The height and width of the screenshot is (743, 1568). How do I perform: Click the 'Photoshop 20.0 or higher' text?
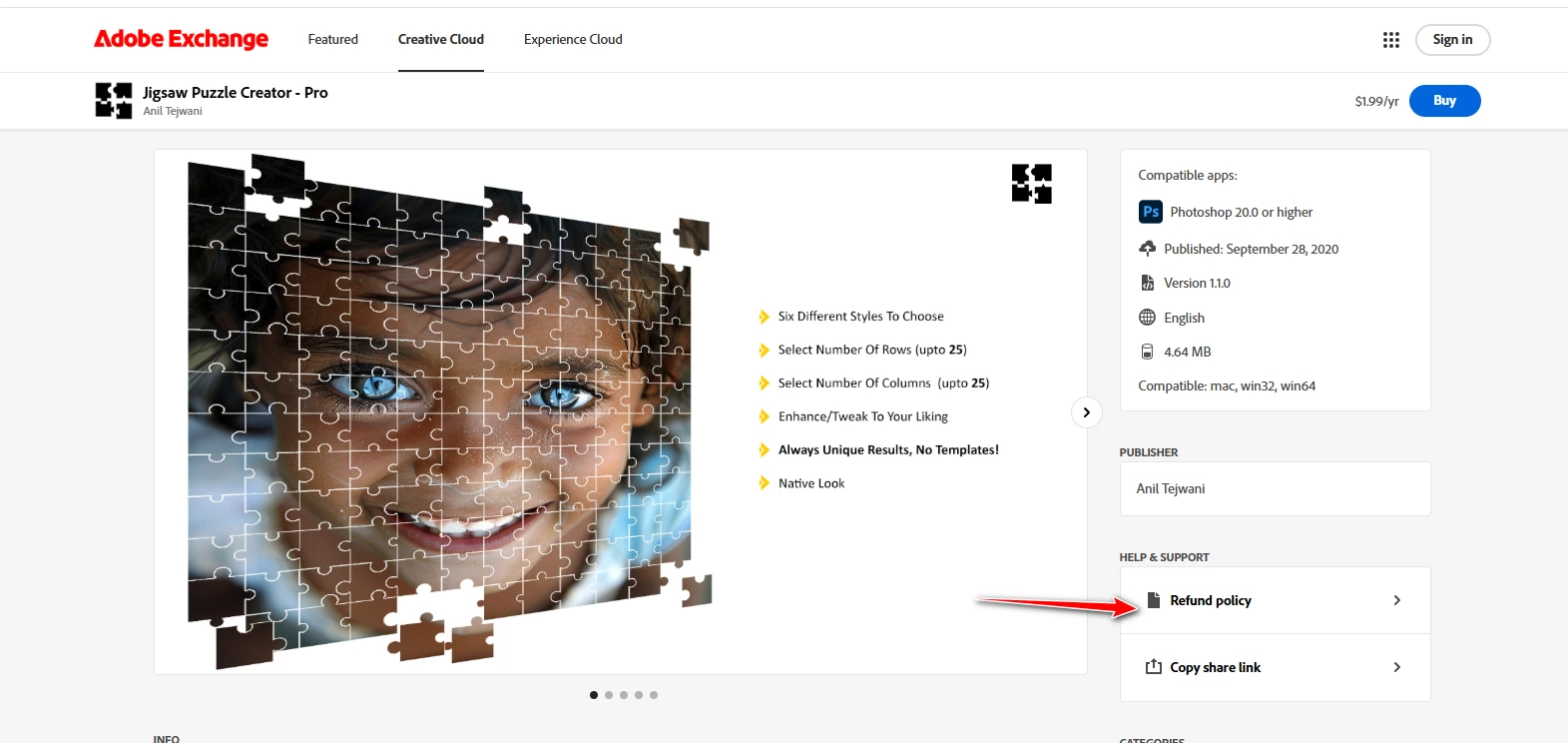1242,212
